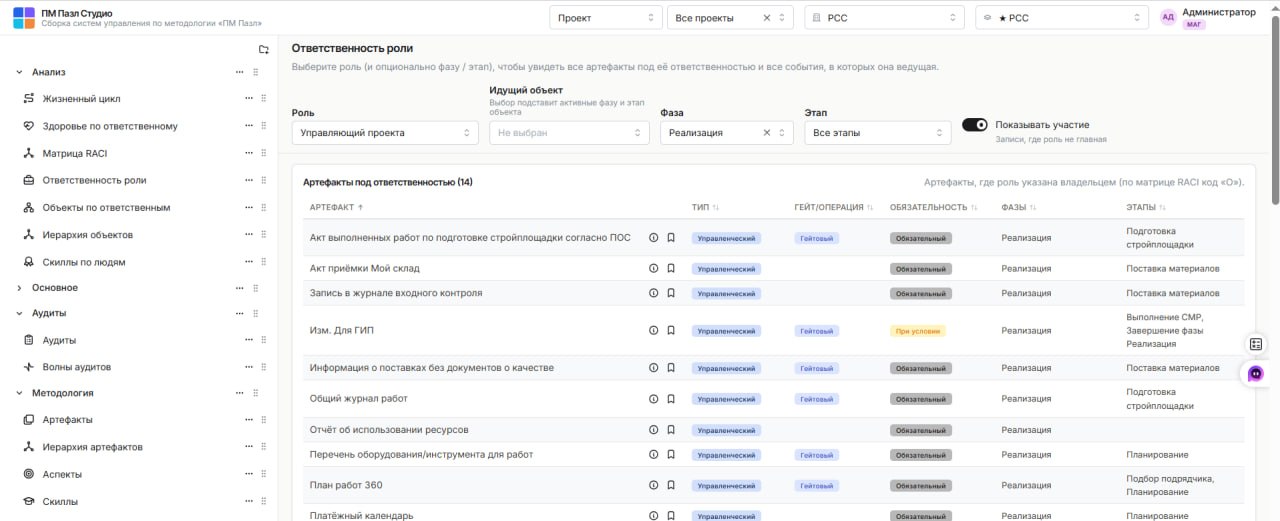This screenshot has height=521, width=1280.
Task: Clear the Все проекты filter
Action: click(767, 18)
